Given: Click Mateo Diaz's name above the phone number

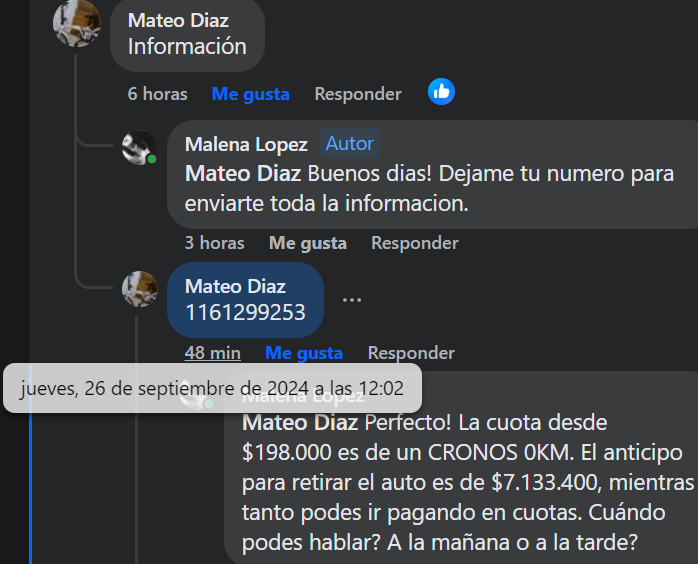Looking at the screenshot, I should pos(235,286).
